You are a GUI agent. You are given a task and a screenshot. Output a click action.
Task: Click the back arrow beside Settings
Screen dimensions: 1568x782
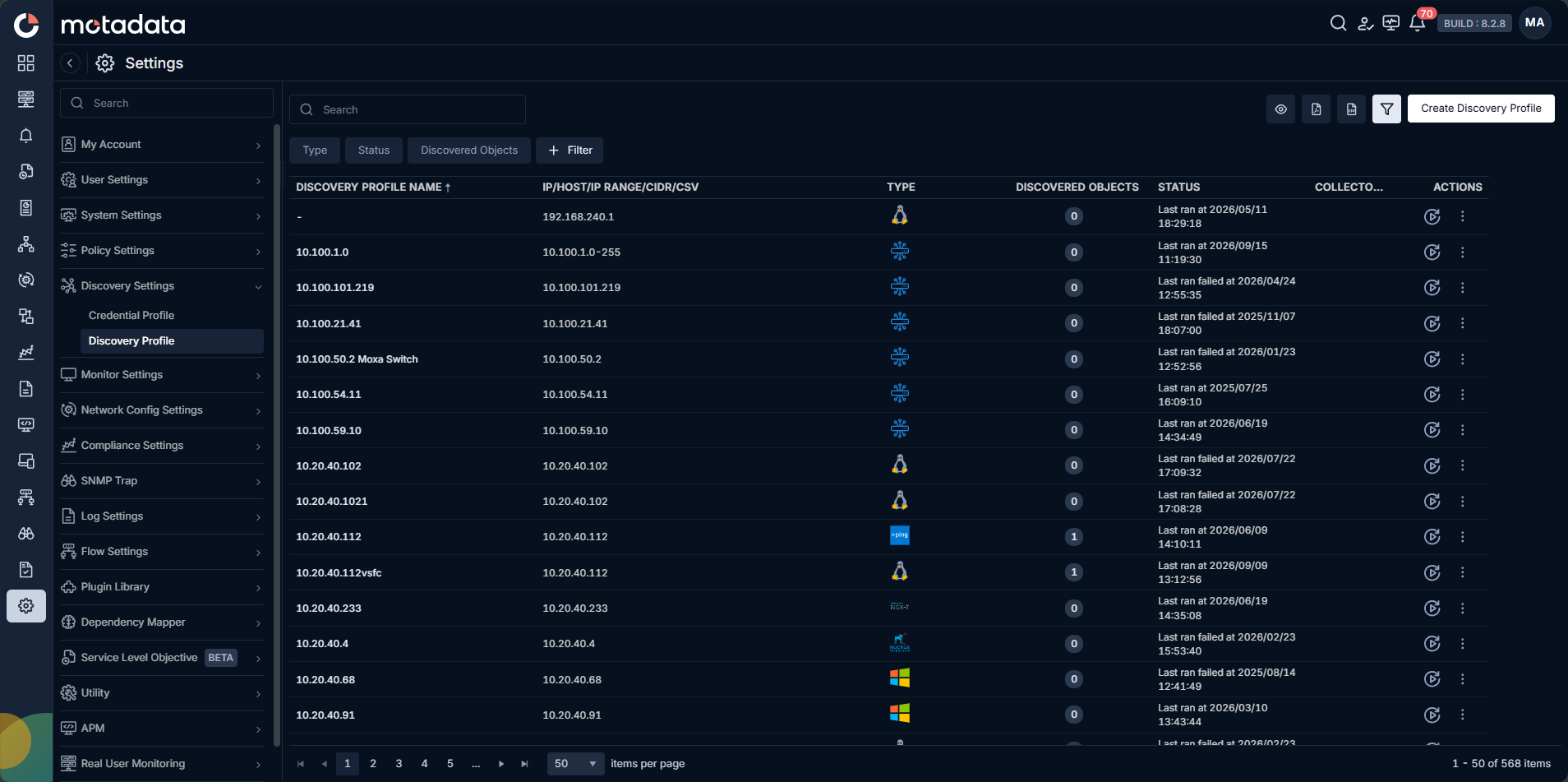[x=70, y=63]
